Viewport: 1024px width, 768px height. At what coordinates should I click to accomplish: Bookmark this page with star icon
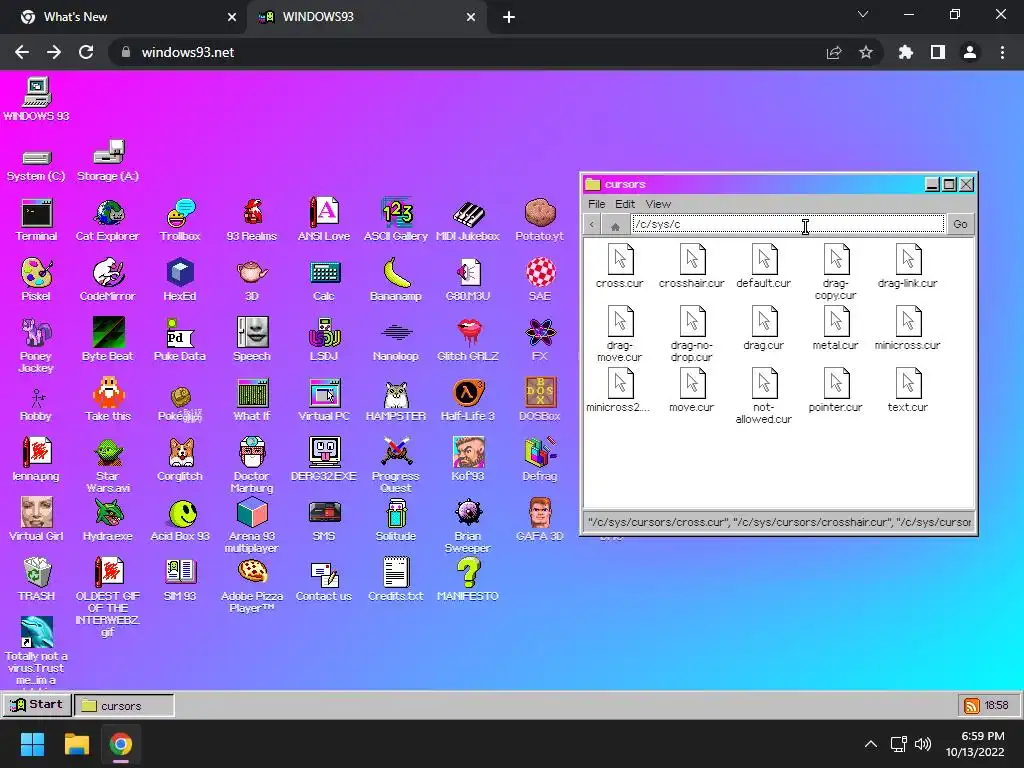tap(866, 52)
